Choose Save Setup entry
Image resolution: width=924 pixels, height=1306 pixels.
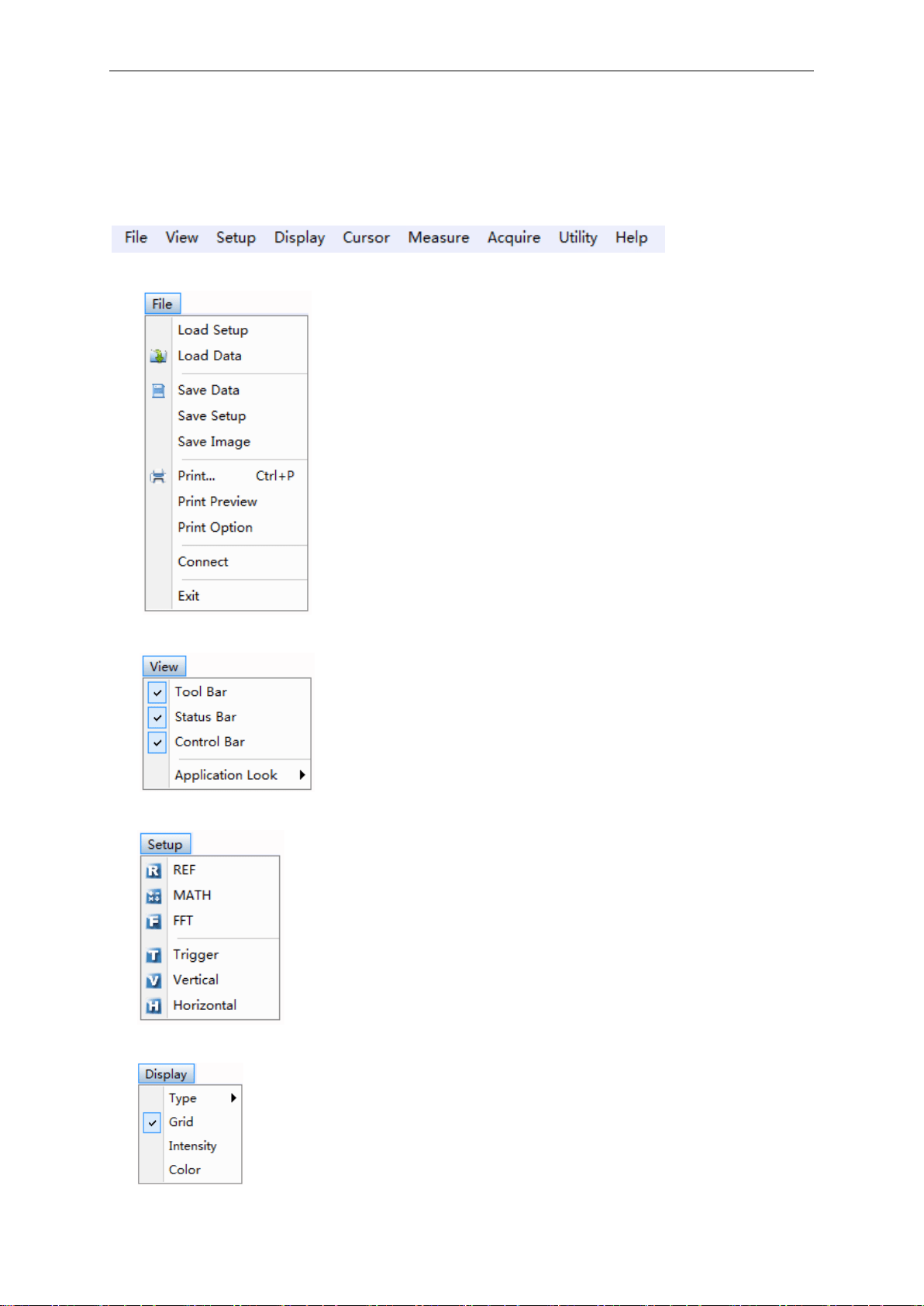point(226,416)
